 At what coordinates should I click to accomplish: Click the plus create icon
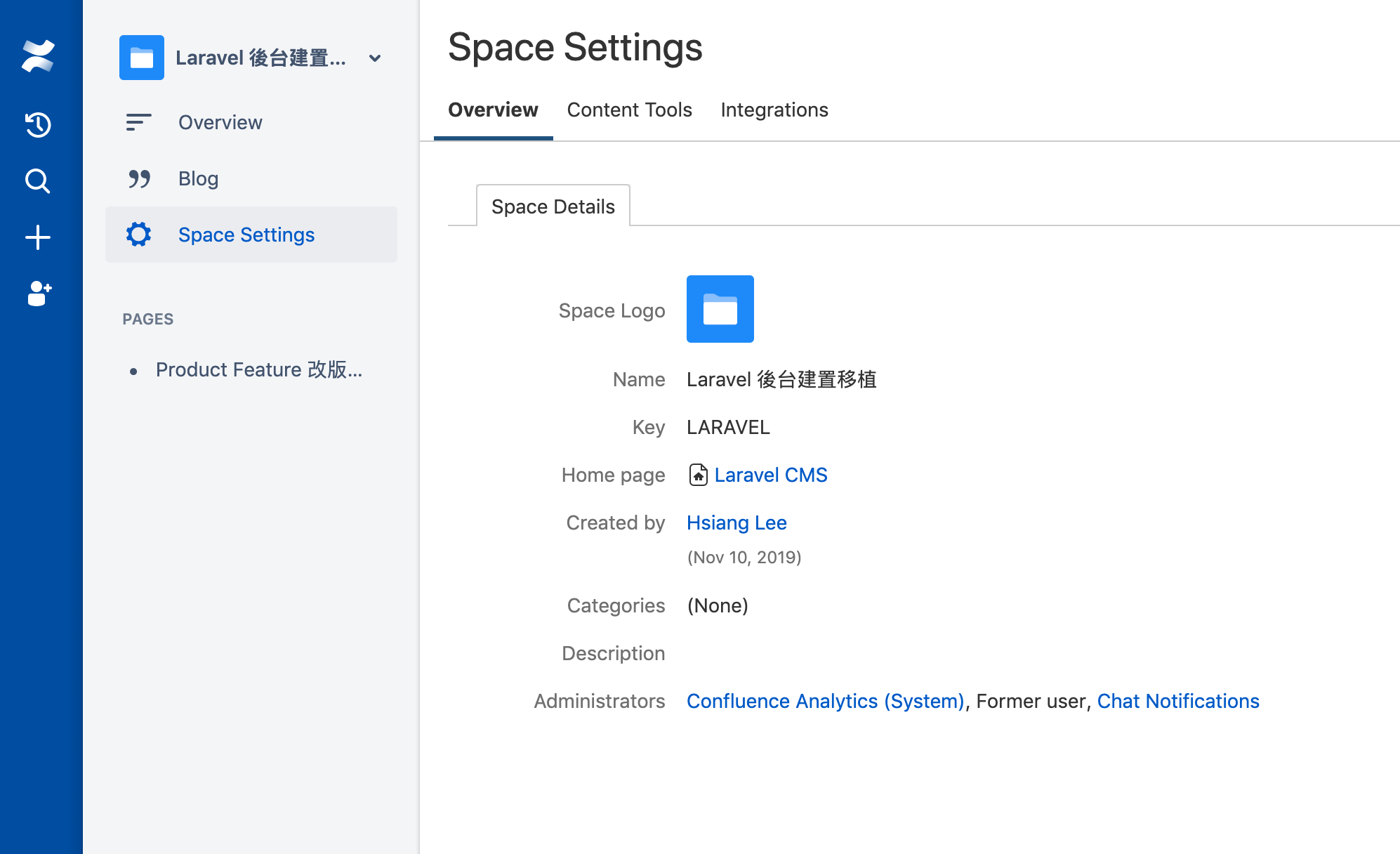point(38,237)
